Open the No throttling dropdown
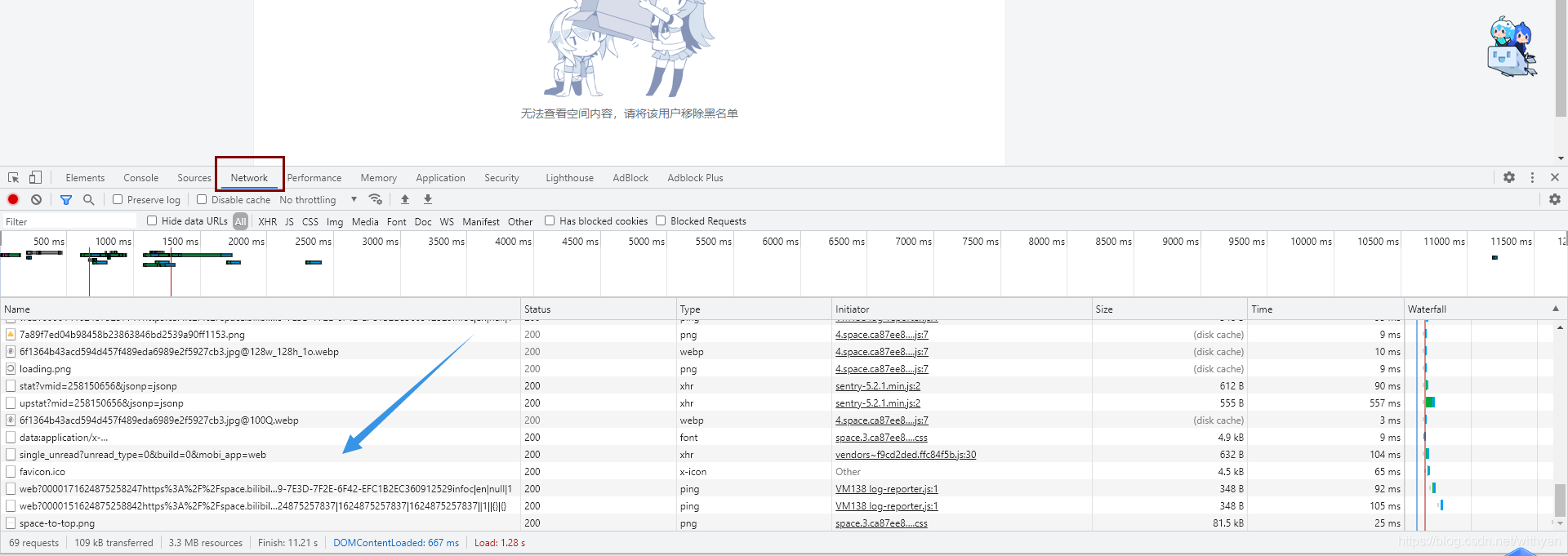Screen dimensions: 1568x556 pyautogui.click(x=318, y=200)
